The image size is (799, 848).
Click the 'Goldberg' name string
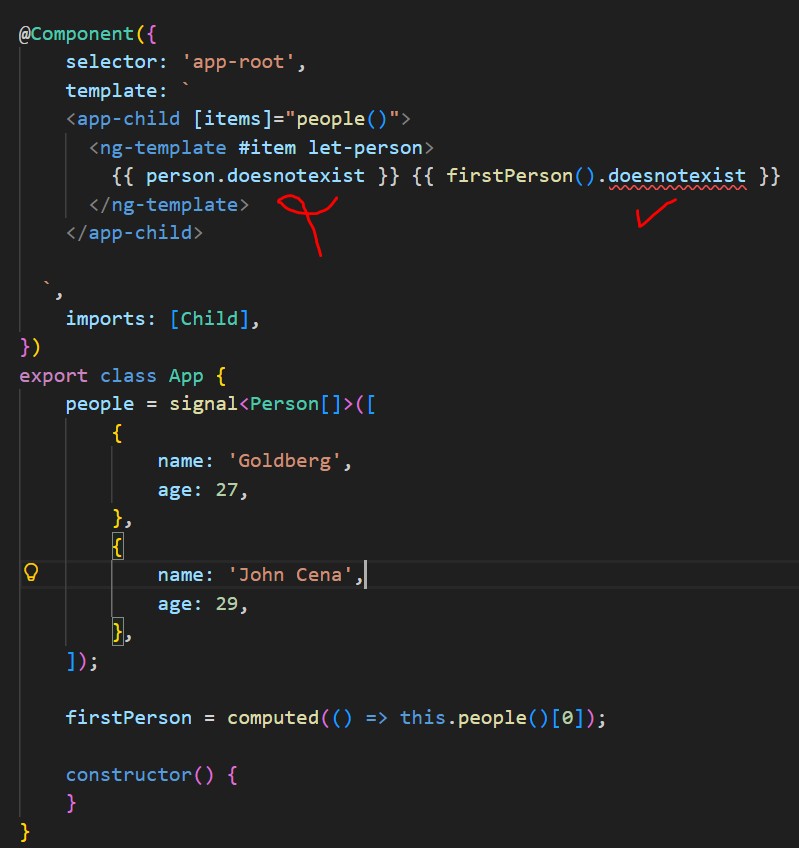pos(284,461)
